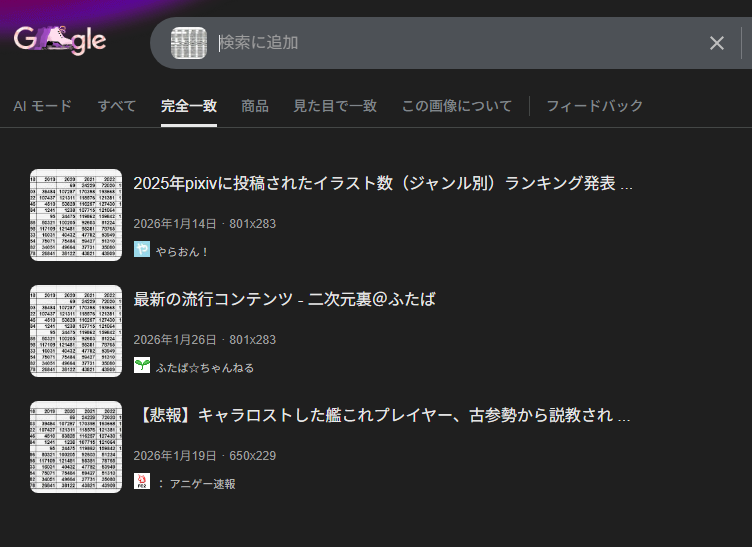The width and height of the screenshot is (752, 547).
Task: Click the second result's table thumbnail
Action: click(76, 331)
